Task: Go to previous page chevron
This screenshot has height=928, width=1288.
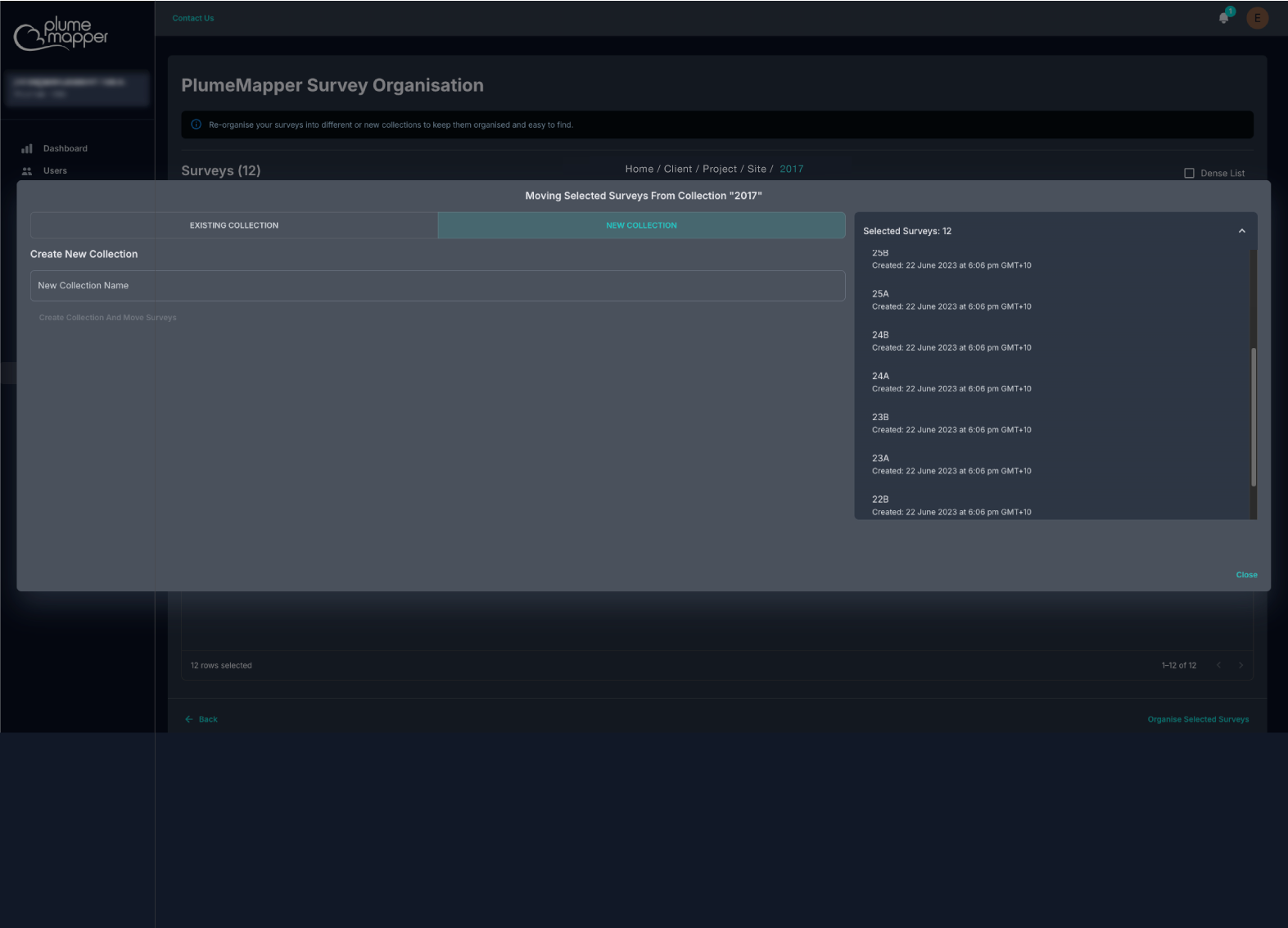Action: pos(1218,665)
